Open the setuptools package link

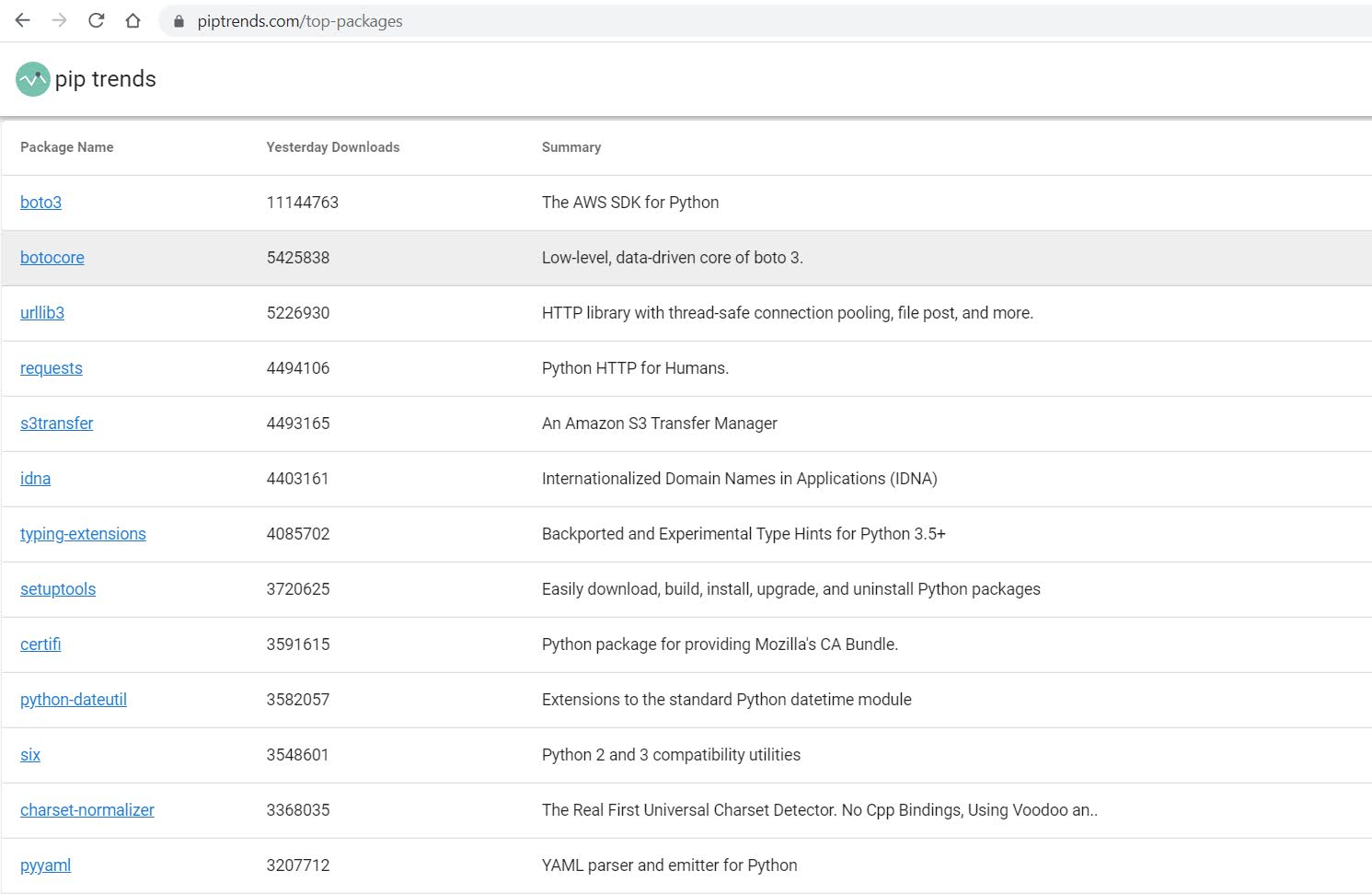click(58, 589)
